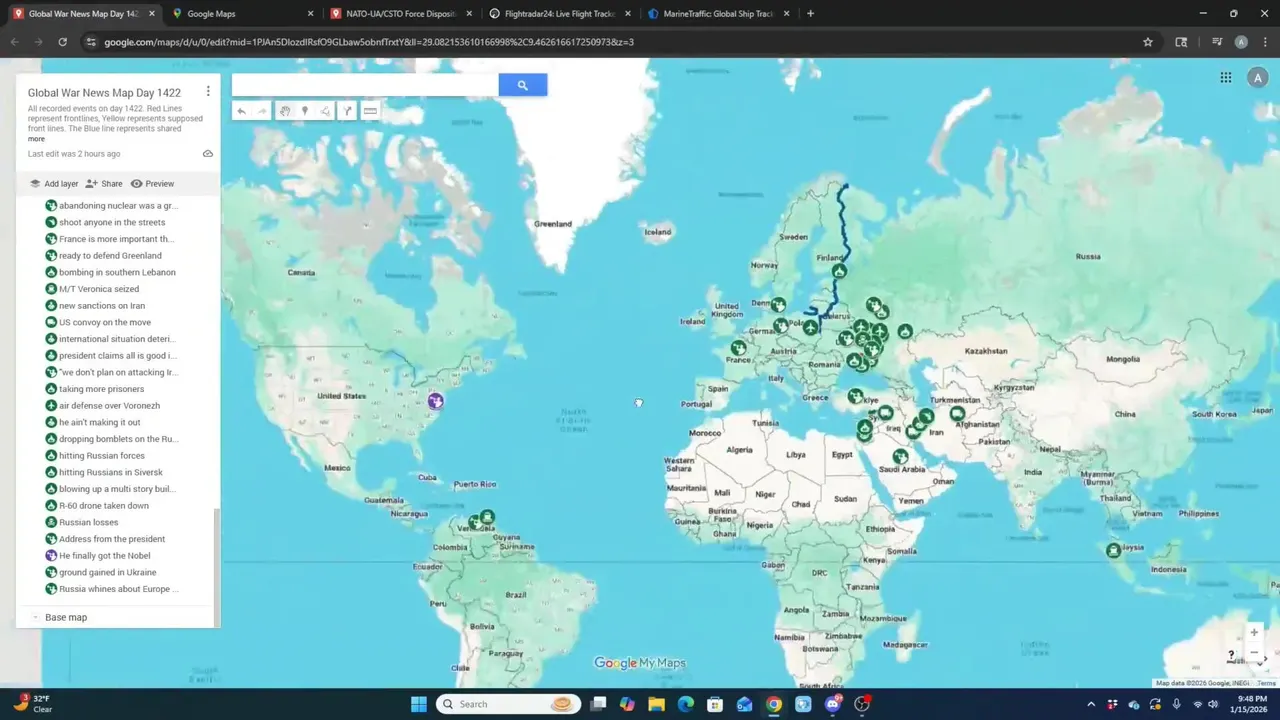
Task: Select 'hitting Russians in Siversk' entry
Action: [111, 472]
